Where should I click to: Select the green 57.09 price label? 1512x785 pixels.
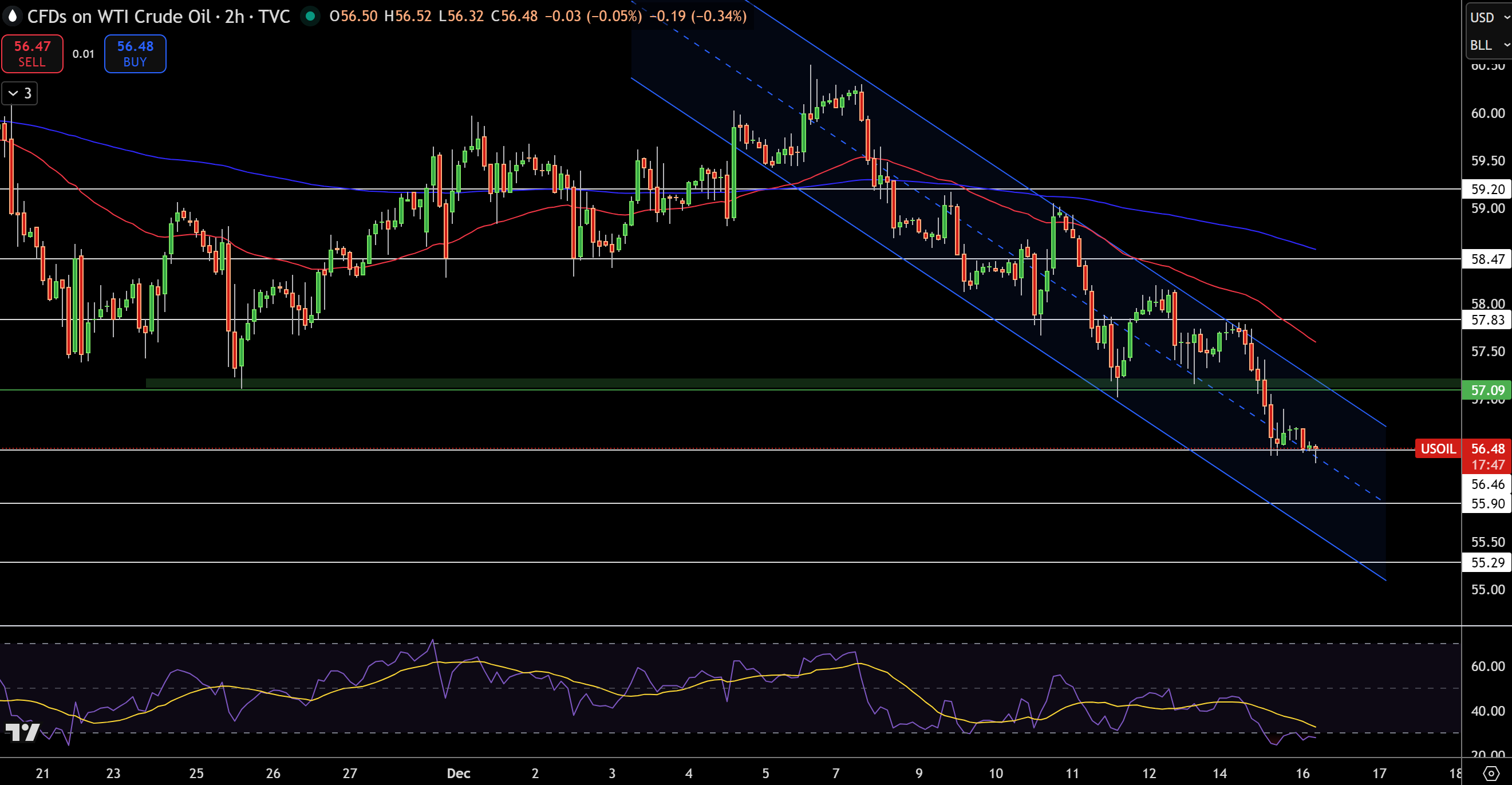1487,390
